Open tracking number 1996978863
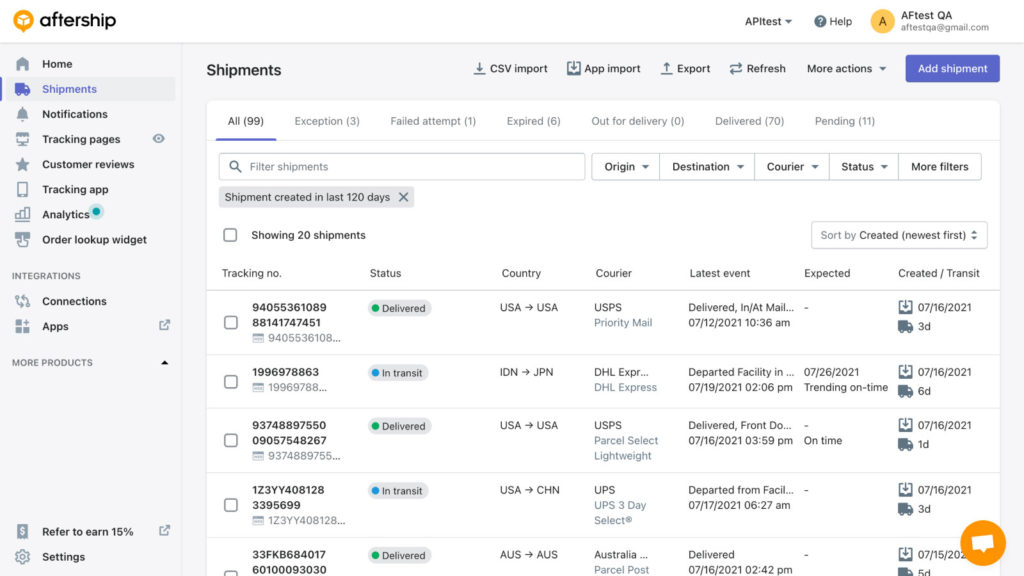The height and width of the screenshot is (576, 1024). (x=285, y=372)
